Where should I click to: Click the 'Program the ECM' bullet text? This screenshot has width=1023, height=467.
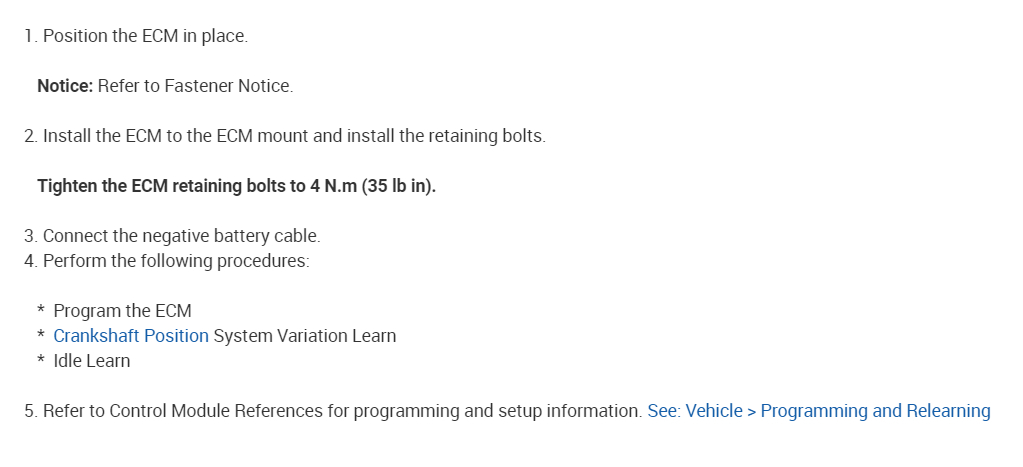coord(122,311)
